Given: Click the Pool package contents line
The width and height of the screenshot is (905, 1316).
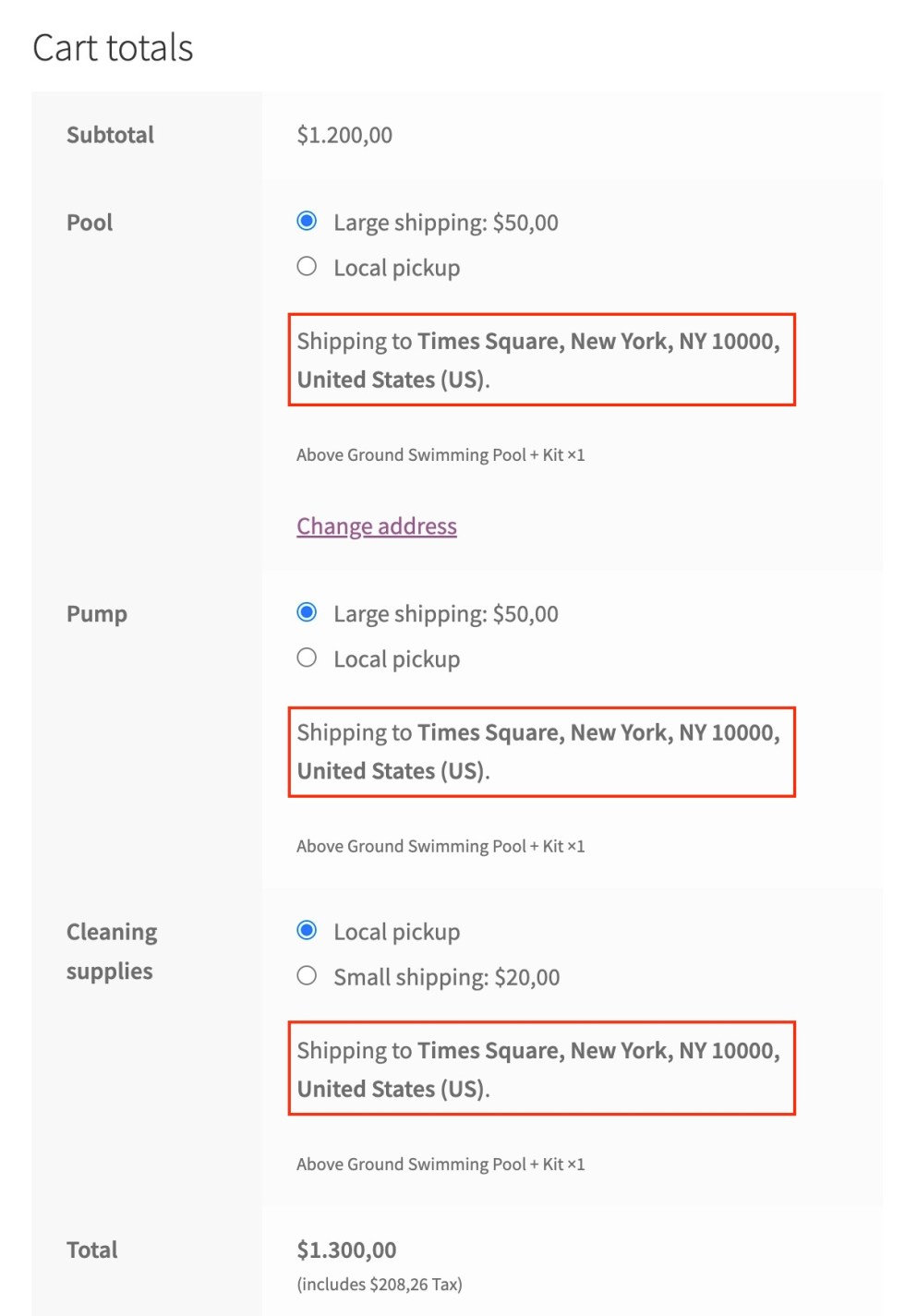Looking at the screenshot, I should tap(440, 455).
